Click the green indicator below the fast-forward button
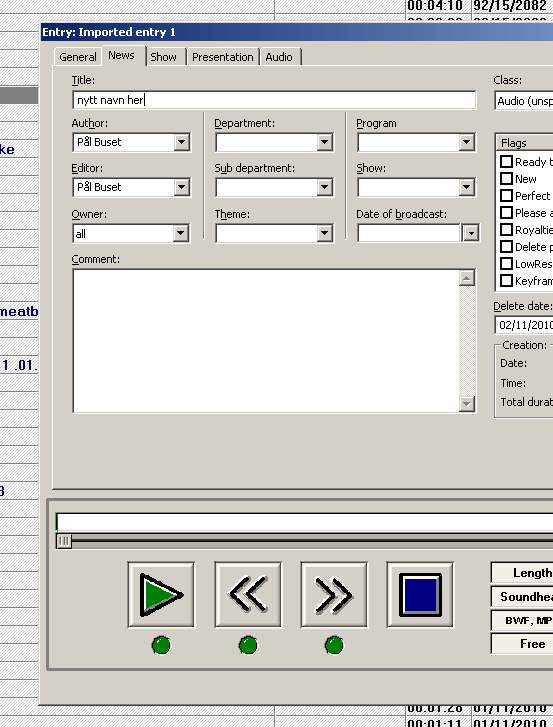 click(334, 645)
